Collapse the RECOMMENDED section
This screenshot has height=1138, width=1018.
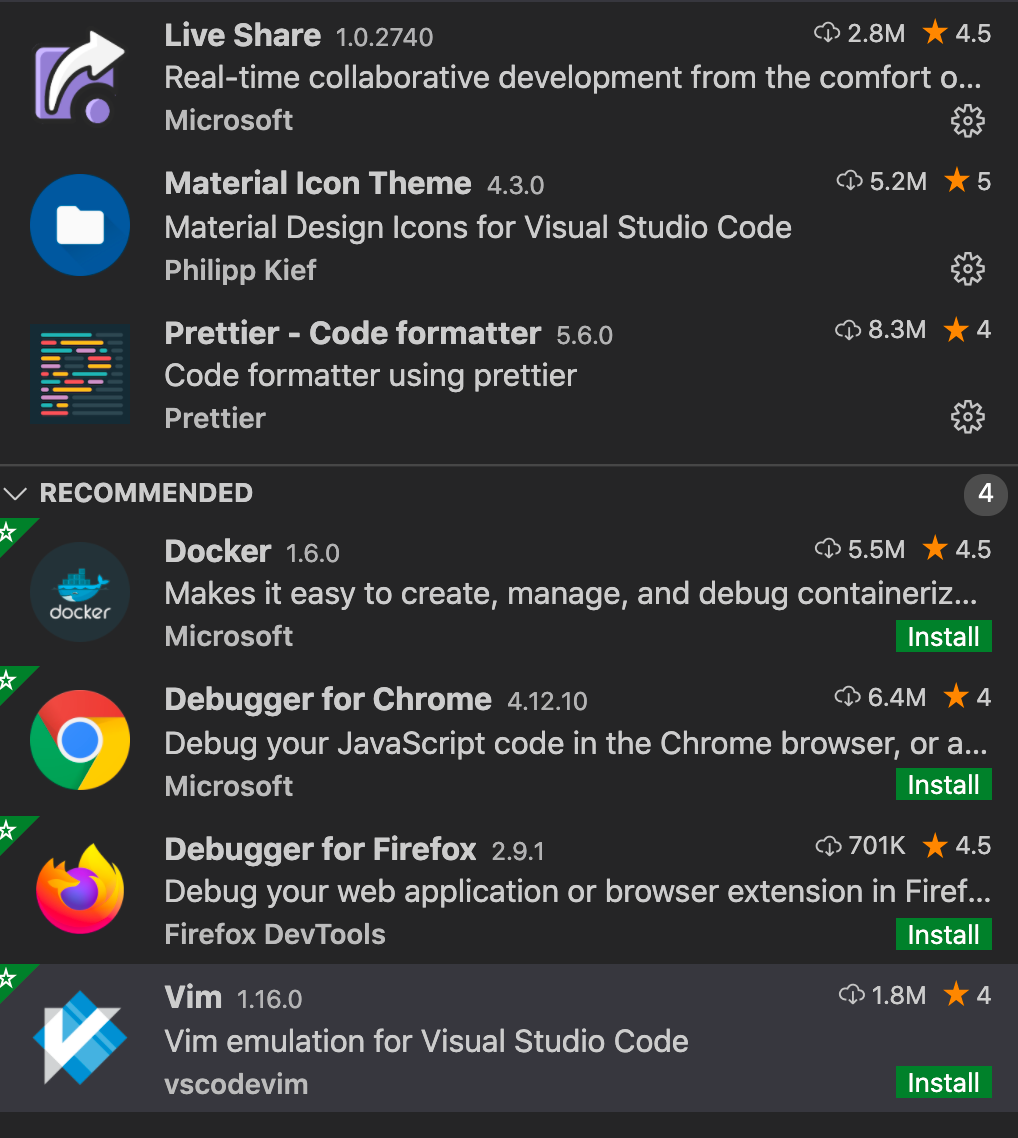click(15, 493)
